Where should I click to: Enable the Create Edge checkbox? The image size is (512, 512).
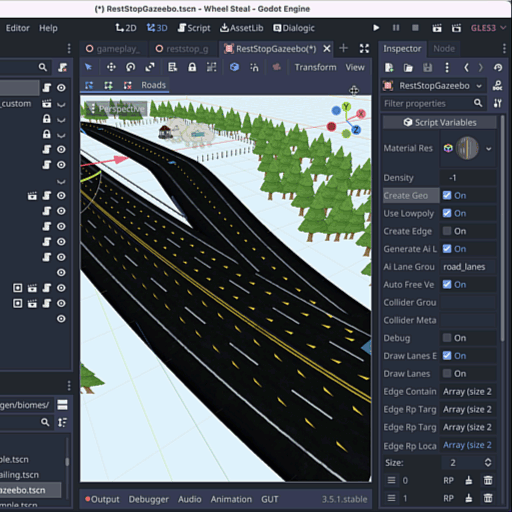pyautogui.click(x=447, y=231)
